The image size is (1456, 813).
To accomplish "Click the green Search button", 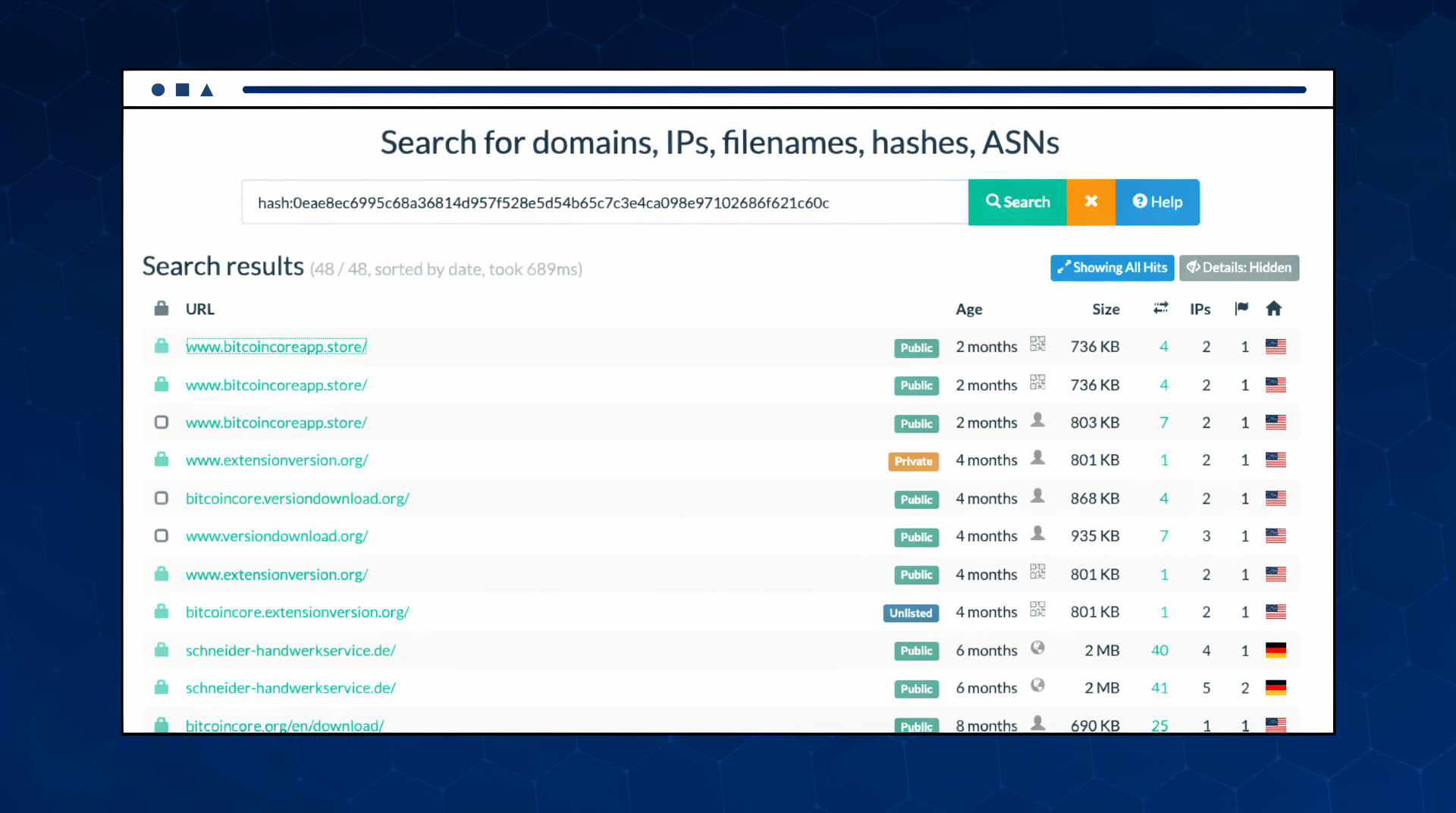I will [1017, 202].
